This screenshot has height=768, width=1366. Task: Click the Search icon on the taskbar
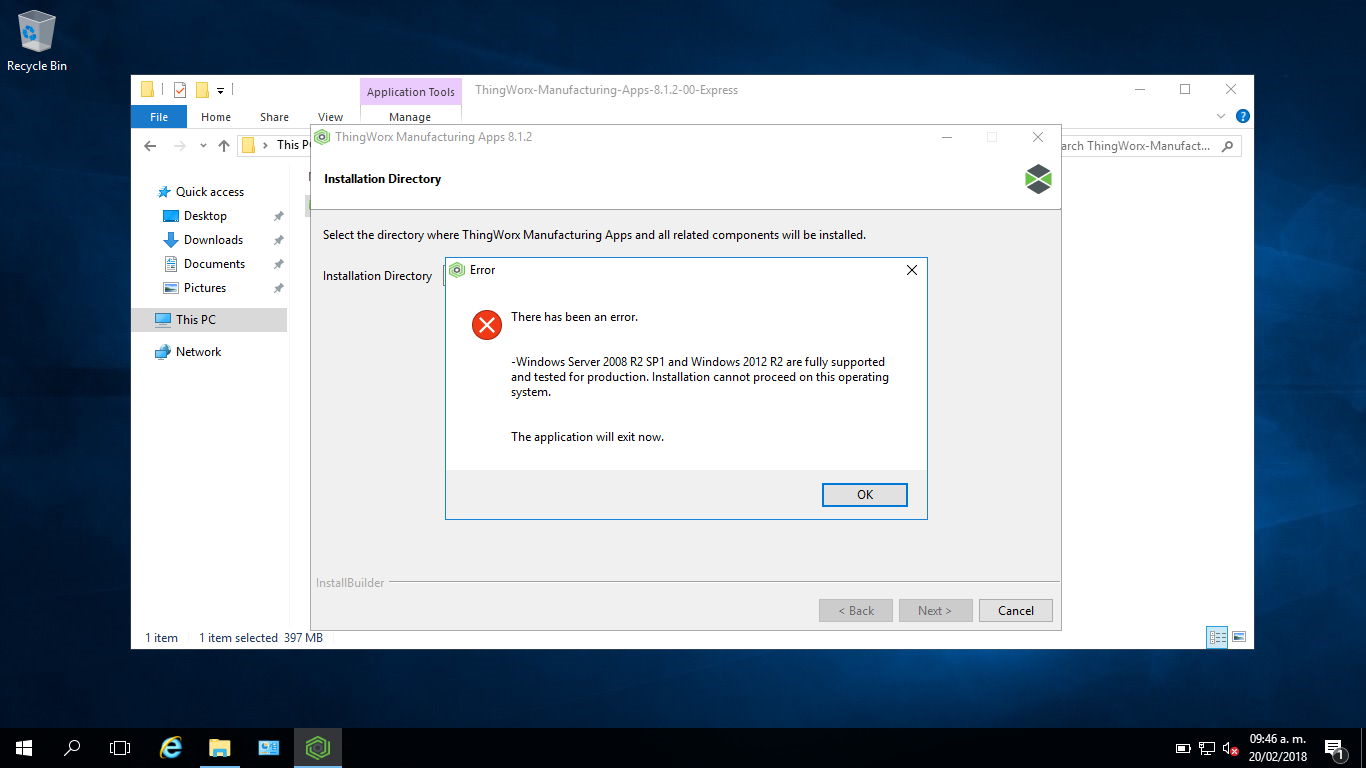click(71, 747)
